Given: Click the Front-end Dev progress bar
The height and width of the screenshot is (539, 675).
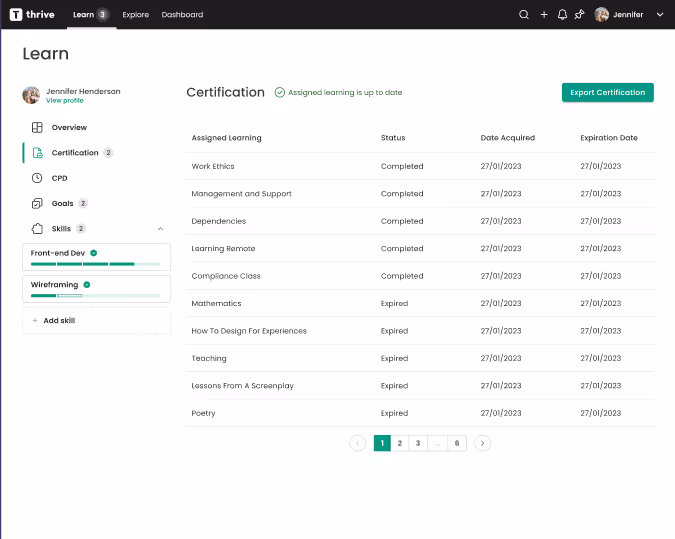Looking at the screenshot, I should (x=96, y=264).
